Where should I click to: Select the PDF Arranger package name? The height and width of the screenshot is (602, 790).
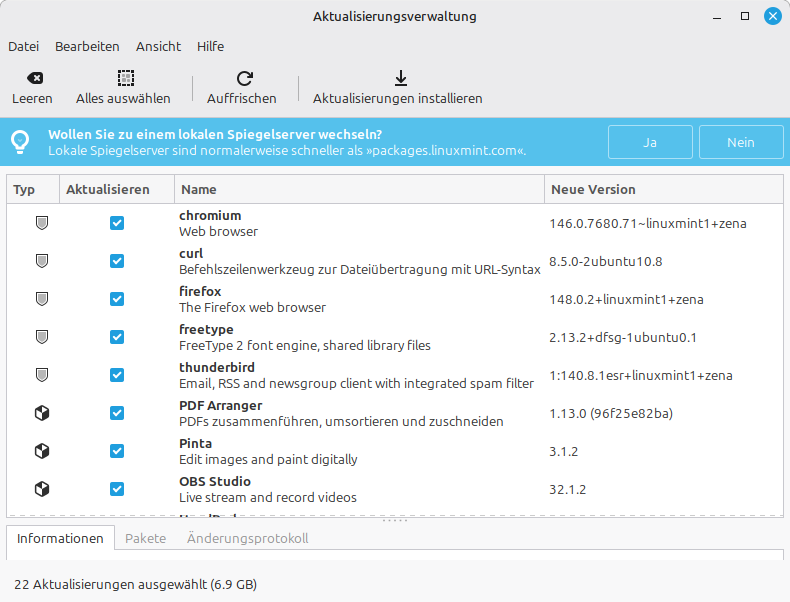pos(221,406)
